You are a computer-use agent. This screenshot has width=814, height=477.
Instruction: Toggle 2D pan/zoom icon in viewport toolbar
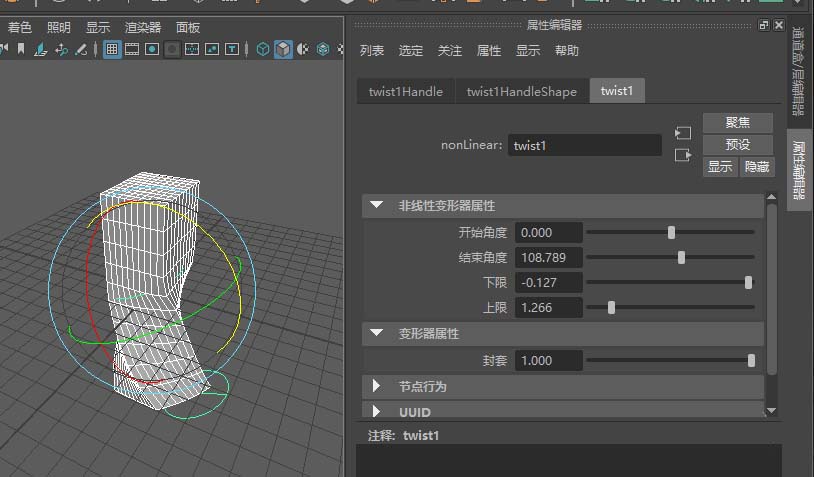point(61,49)
